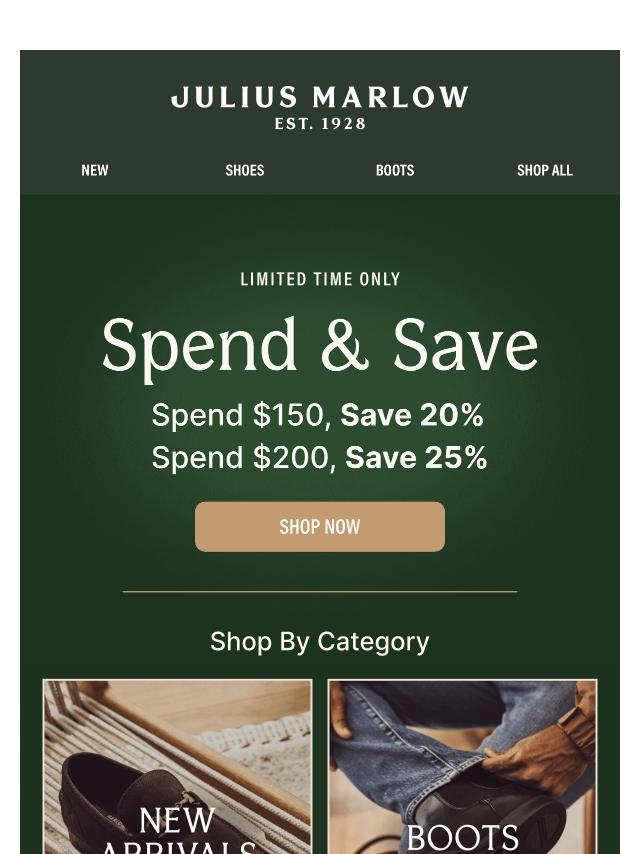
Task: Click the LIMITED TIME ONLY text
Action: point(320,279)
